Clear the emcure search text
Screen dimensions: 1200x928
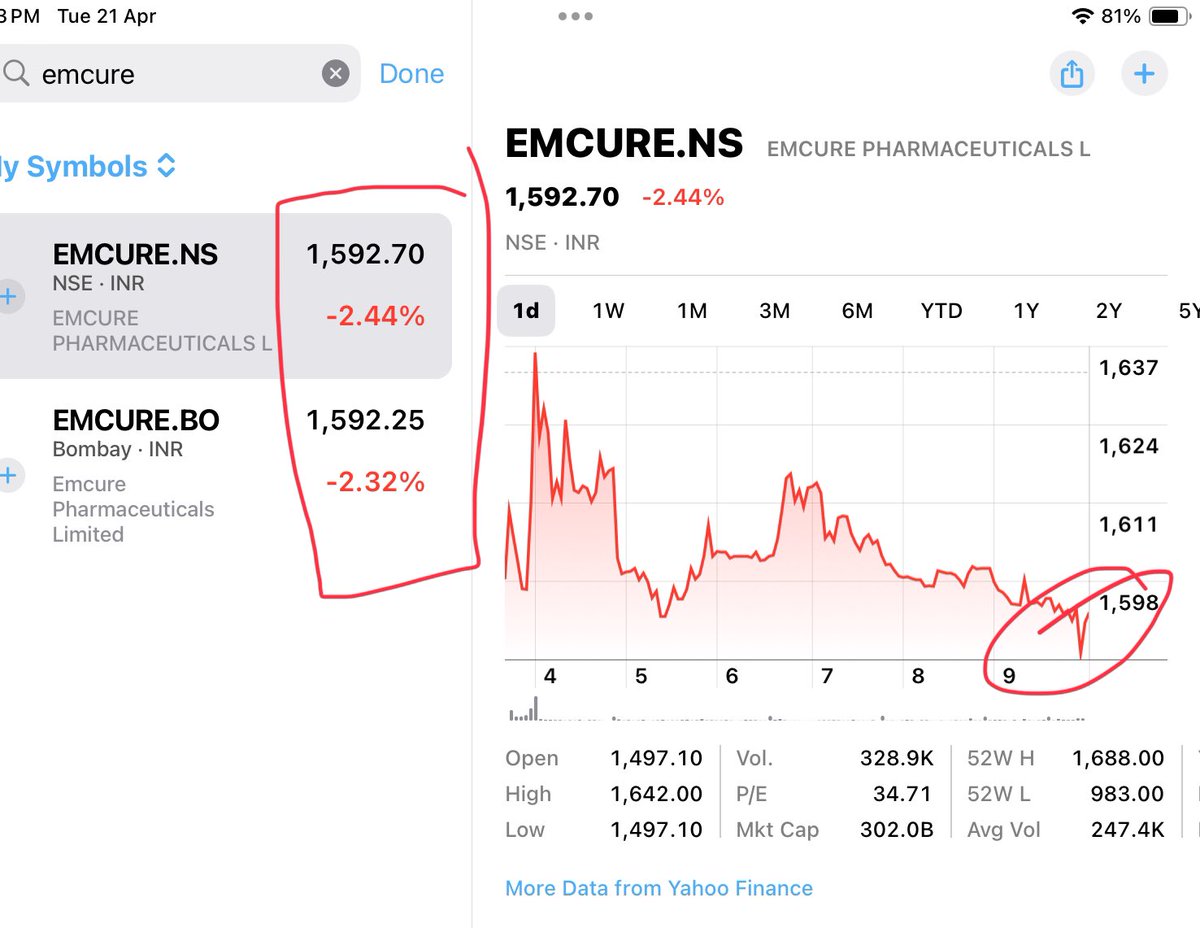pyautogui.click(x=335, y=74)
